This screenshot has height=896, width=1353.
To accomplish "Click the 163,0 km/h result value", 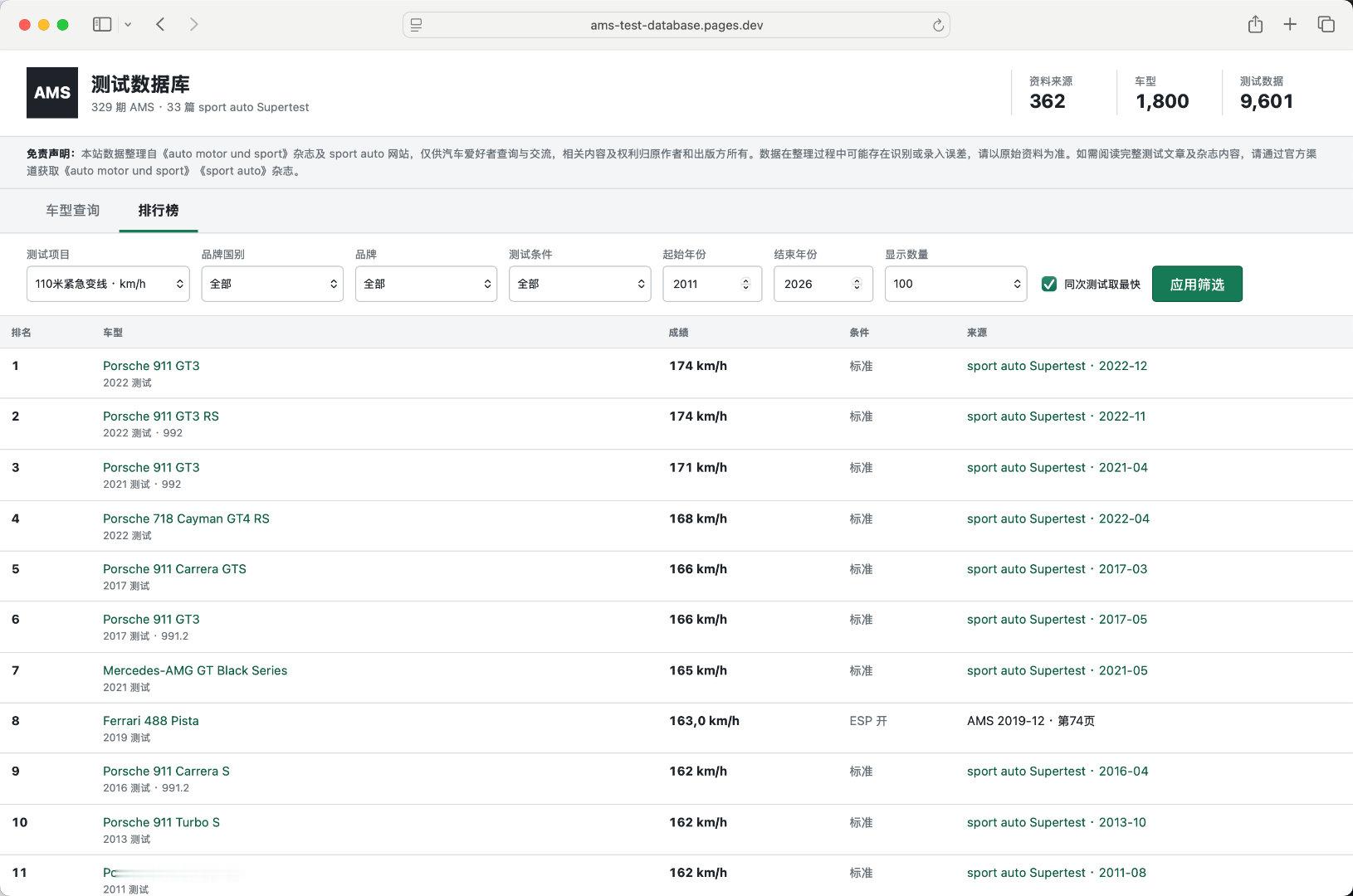I will click(x=705, y=721).
